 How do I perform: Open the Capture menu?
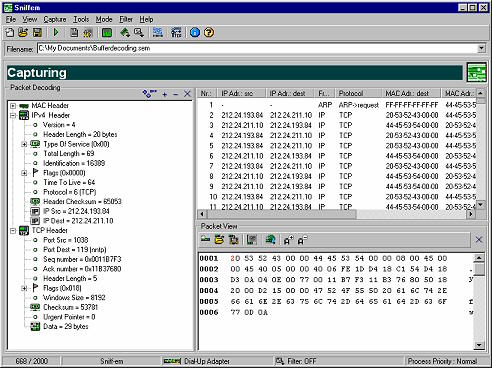[55, 19]
